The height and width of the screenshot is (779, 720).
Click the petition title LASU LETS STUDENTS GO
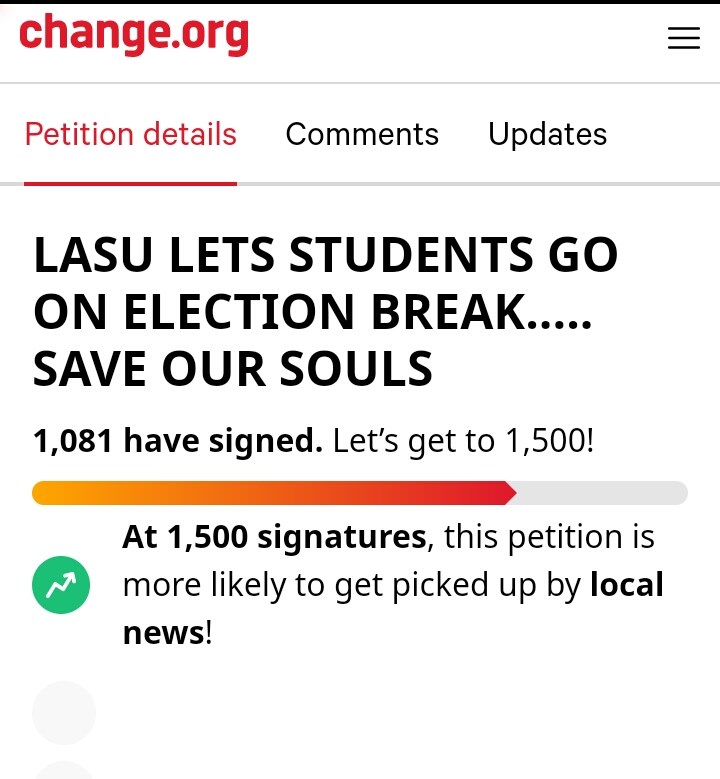(325, 255)
